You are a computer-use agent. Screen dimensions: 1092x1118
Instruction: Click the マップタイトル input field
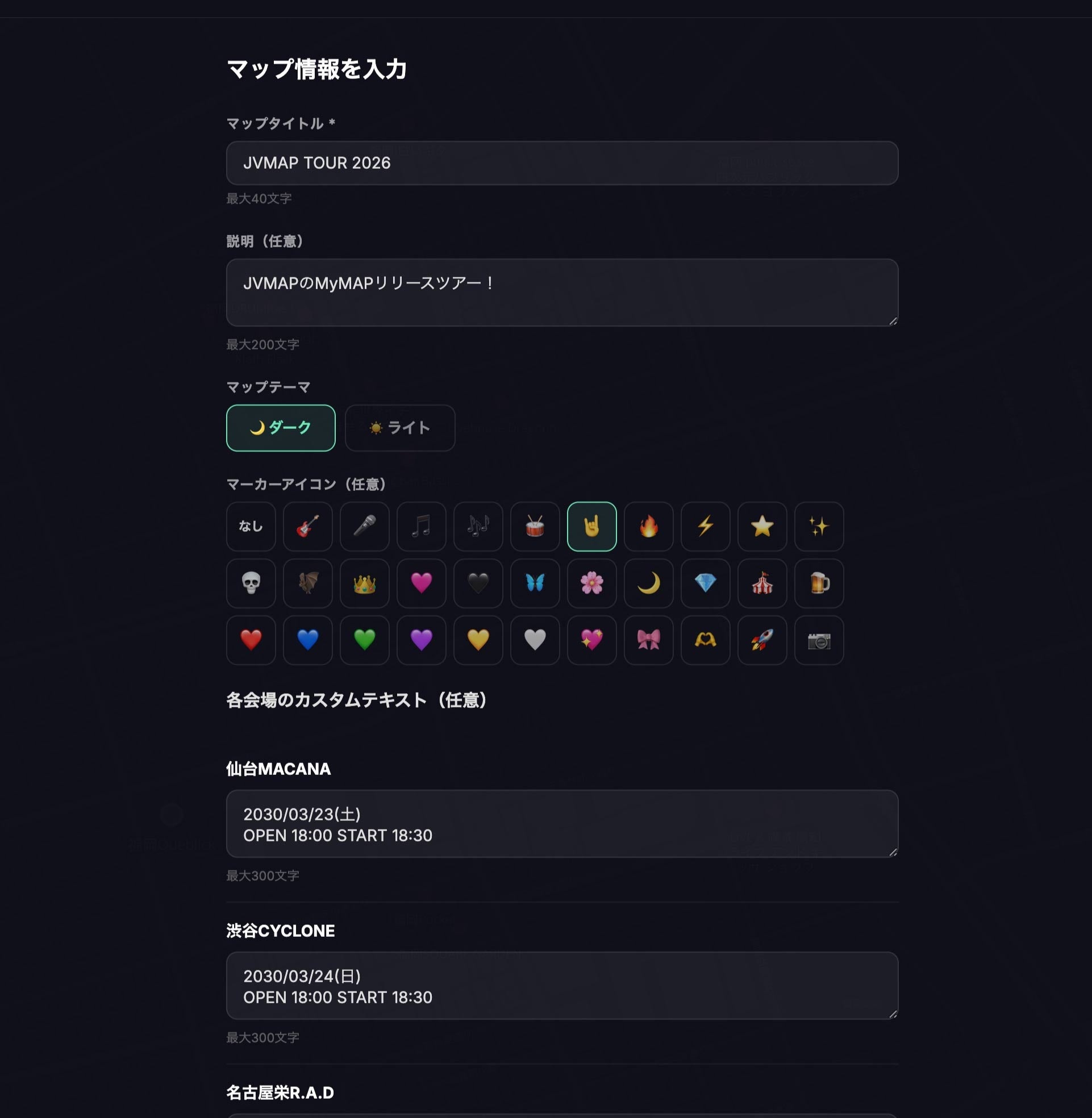click(x=562, y=163)
